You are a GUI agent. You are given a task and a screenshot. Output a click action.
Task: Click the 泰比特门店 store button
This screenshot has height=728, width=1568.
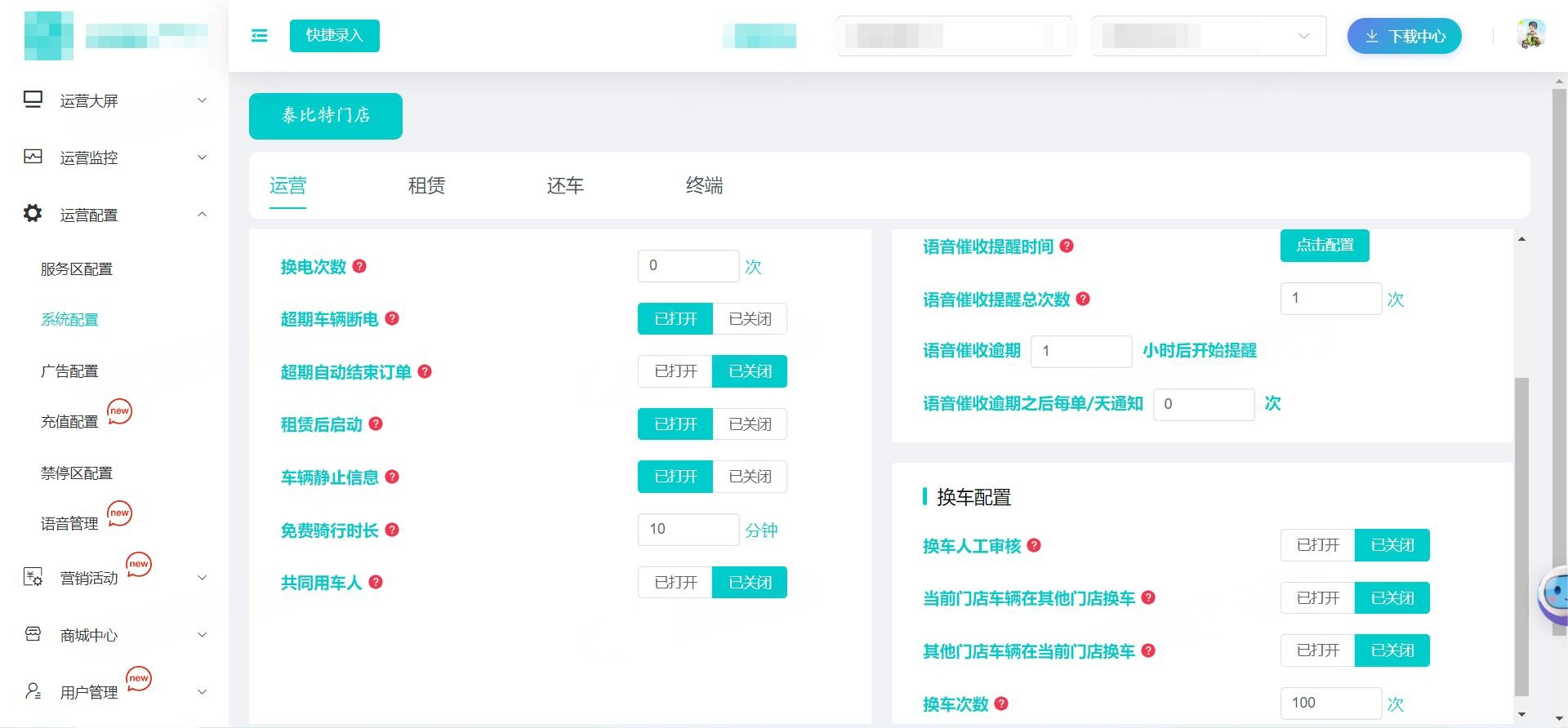(x=326, y=116)
